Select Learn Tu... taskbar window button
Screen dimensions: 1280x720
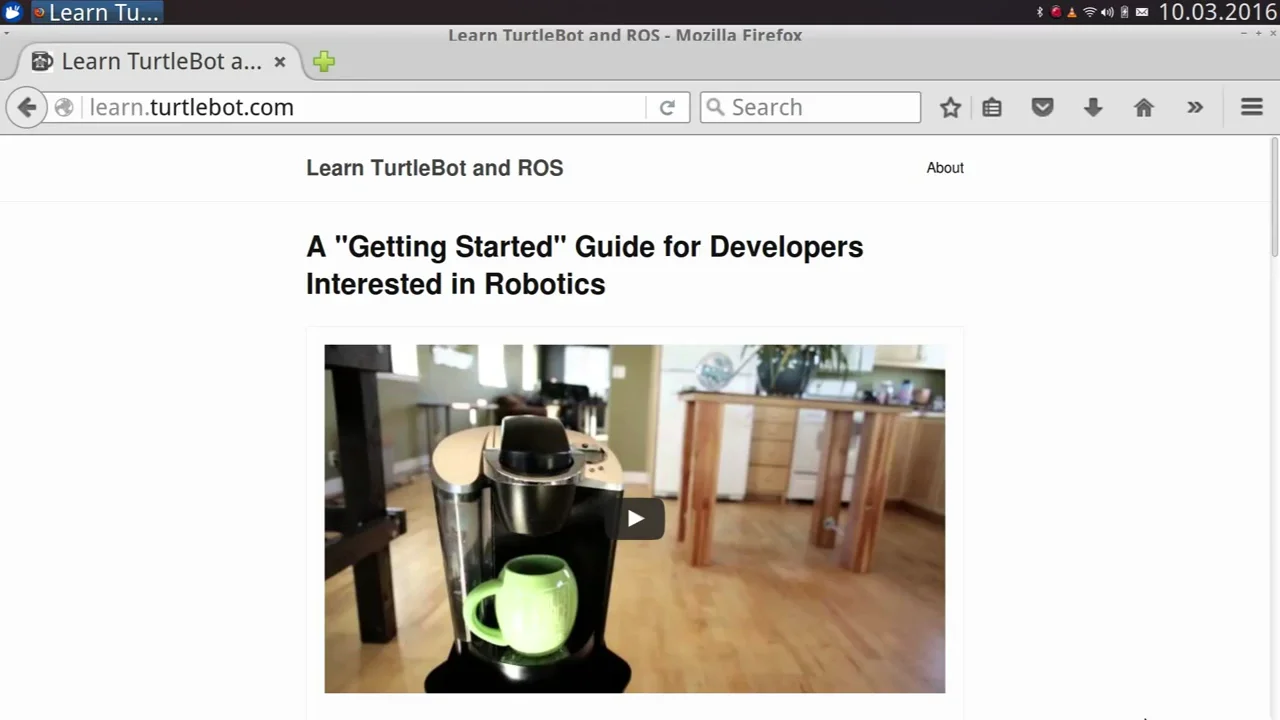pos(96,12)
